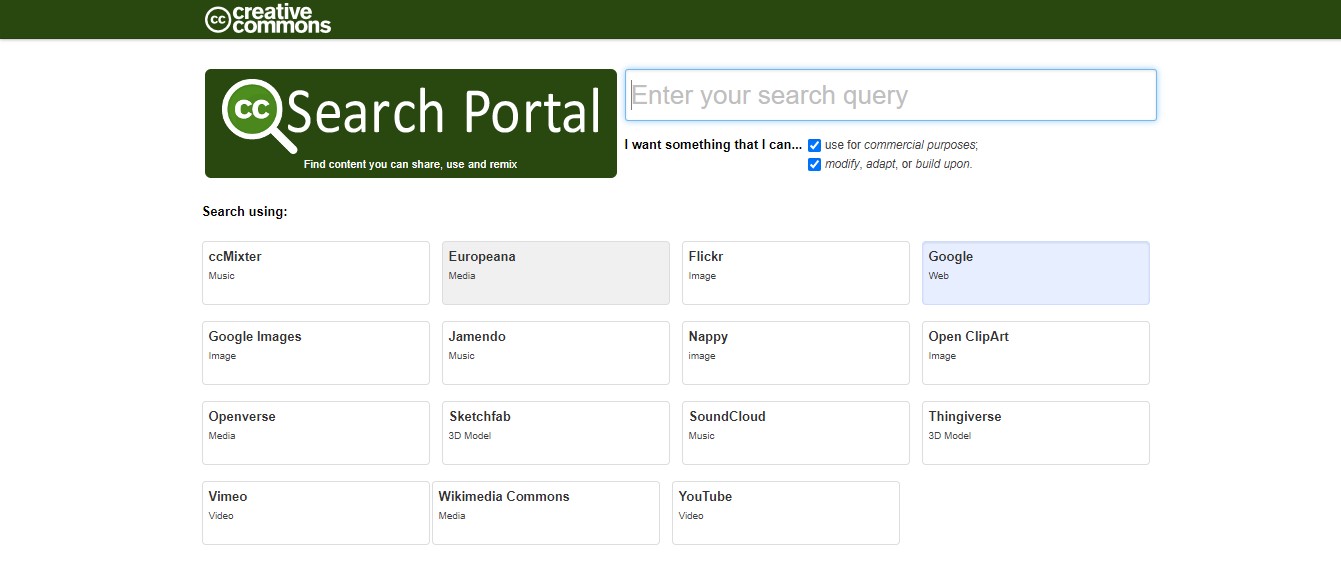Focus the search query input field
The width and height of the screenshot is (1341, 575).
click(891, 95)
